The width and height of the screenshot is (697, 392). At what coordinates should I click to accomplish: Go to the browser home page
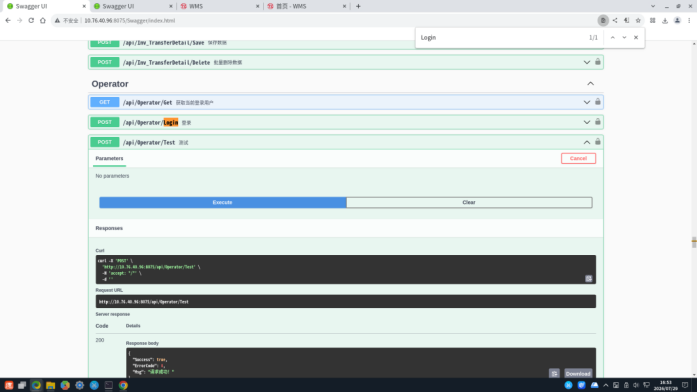click(43, 20)
